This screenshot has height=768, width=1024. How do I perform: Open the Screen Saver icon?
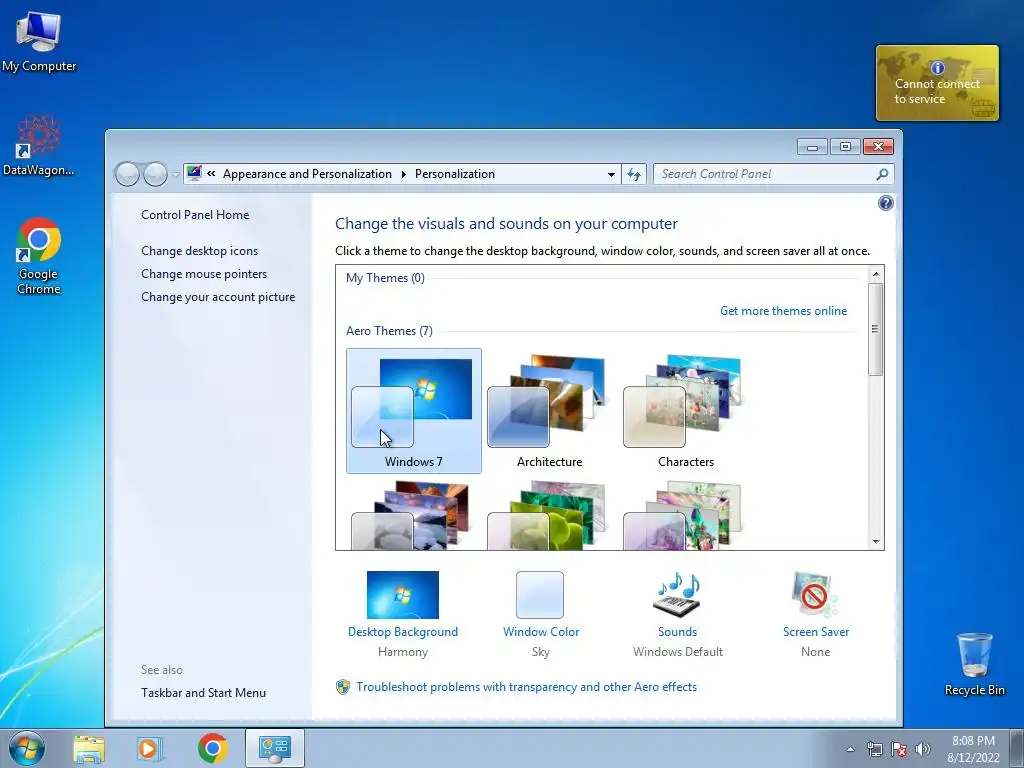pos(815,595)
